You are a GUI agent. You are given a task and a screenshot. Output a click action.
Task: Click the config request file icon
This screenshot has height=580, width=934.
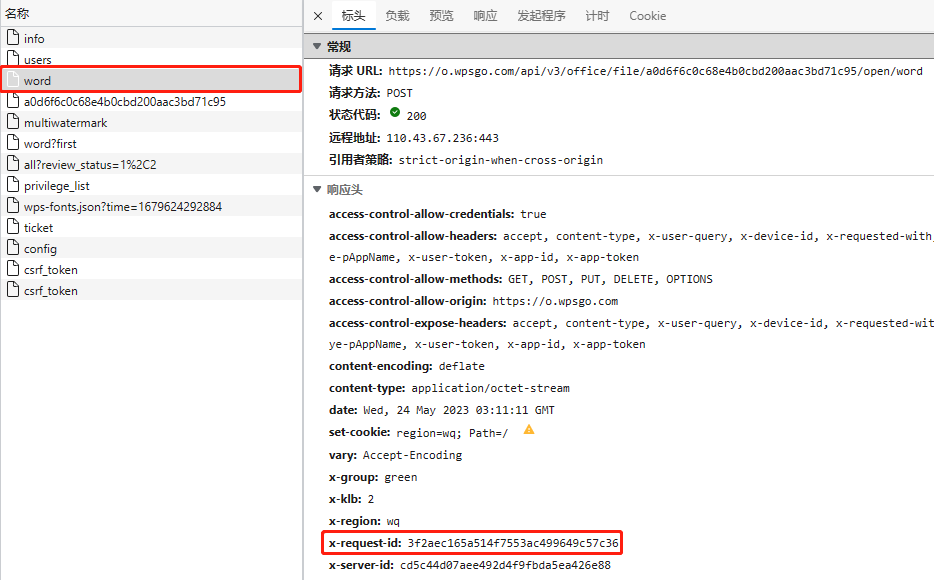(13, 248)
